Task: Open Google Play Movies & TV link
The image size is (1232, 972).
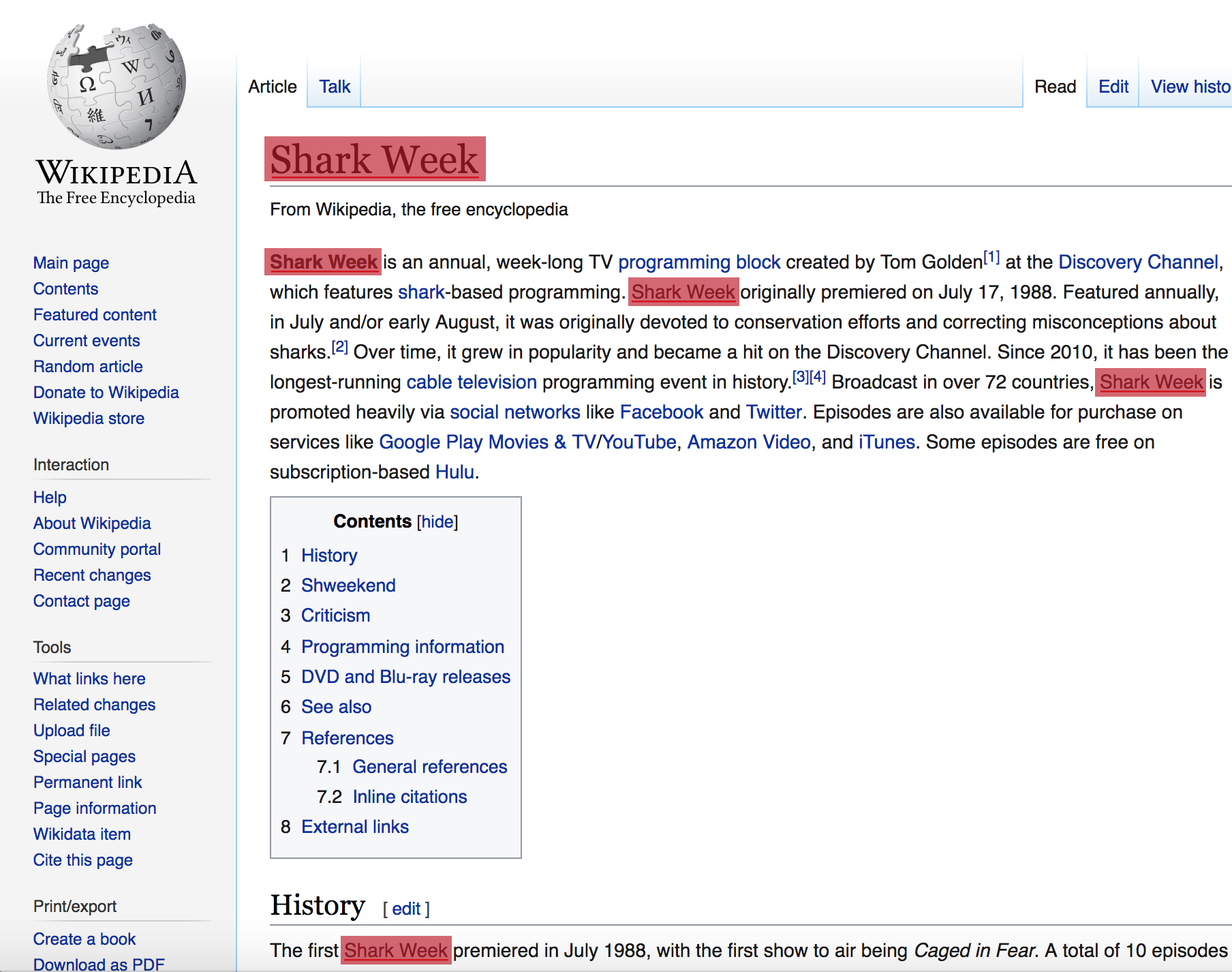Action: 487,442
